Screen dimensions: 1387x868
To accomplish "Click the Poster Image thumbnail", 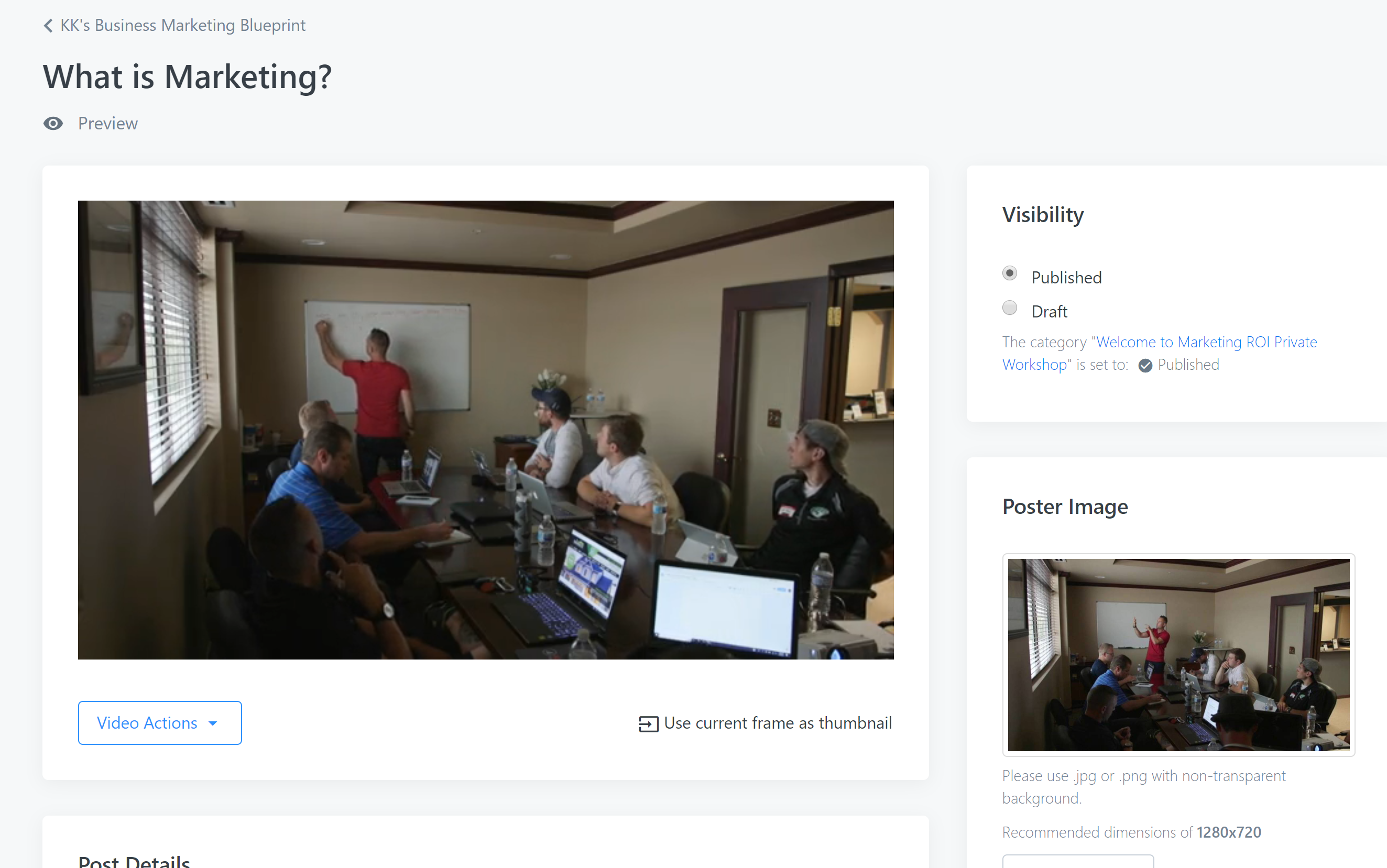I will pyautogui.click(x=1178, y=655).
